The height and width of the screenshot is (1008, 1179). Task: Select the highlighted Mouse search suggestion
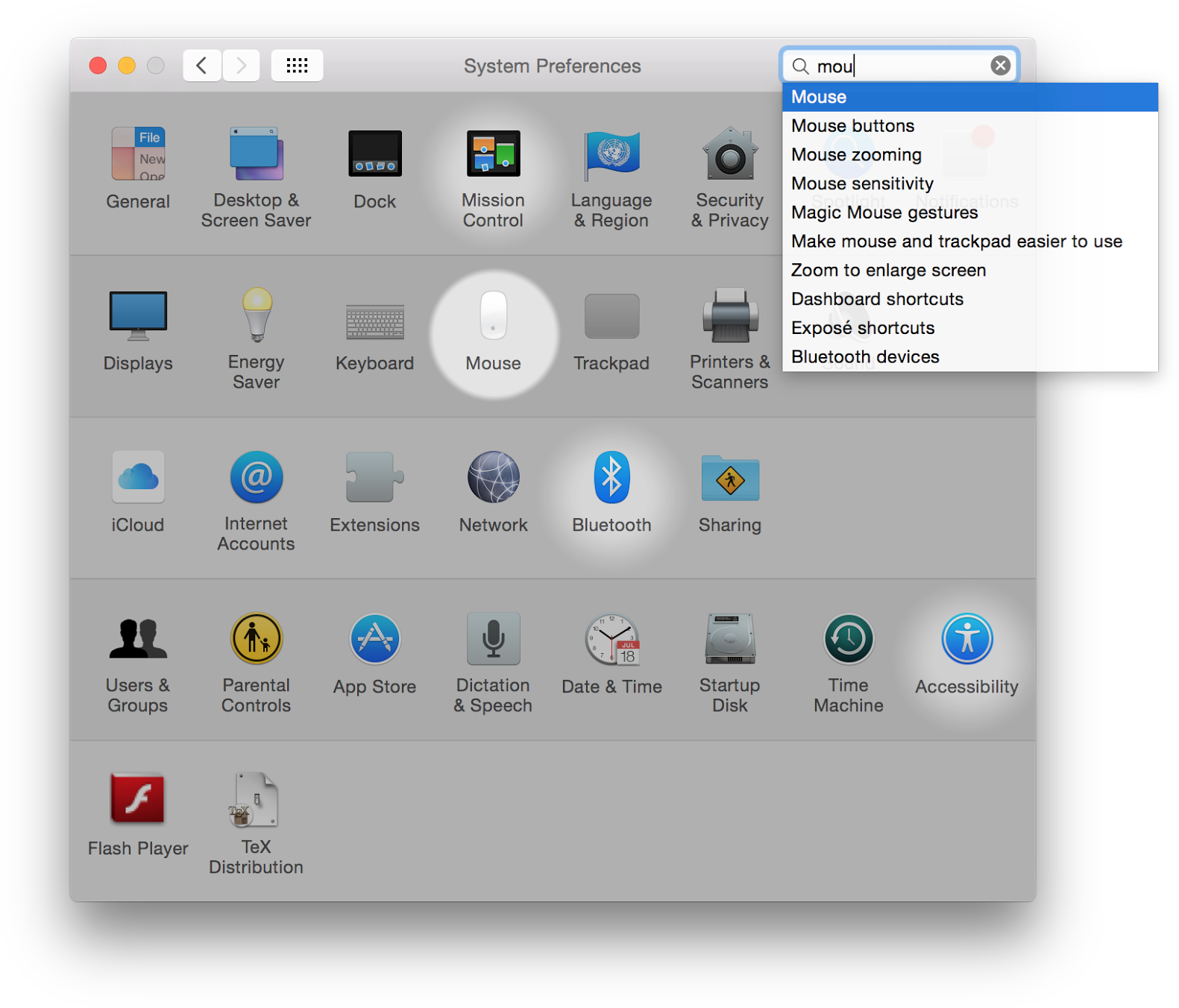tap(969, 97)
